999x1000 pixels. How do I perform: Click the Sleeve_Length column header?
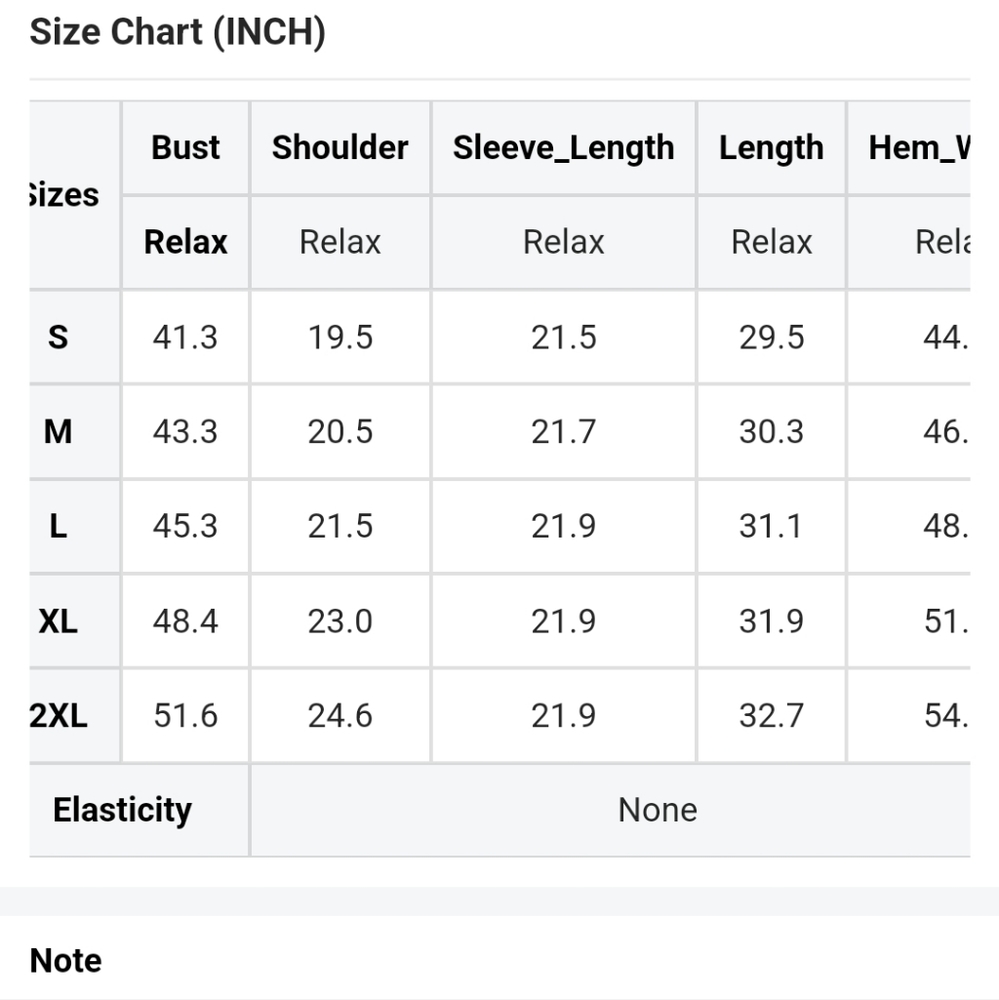click(563, 148)
